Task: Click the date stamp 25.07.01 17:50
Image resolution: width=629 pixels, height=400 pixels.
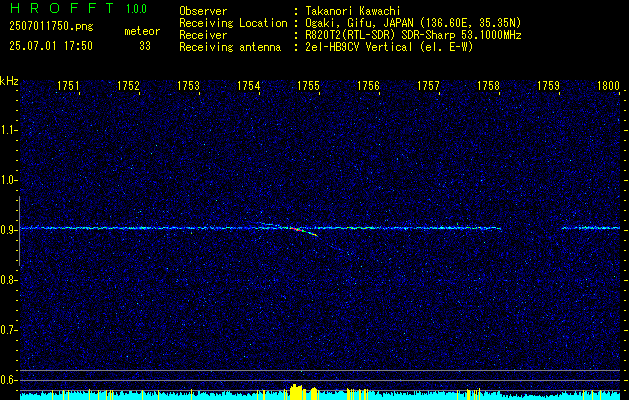Action: click(51, 46)
